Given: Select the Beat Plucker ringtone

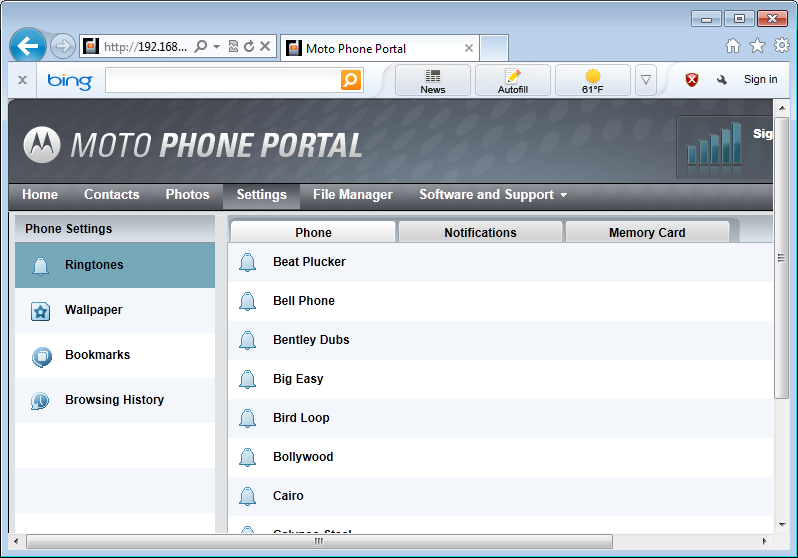Looking at the screenshot, I should point(501,262).
